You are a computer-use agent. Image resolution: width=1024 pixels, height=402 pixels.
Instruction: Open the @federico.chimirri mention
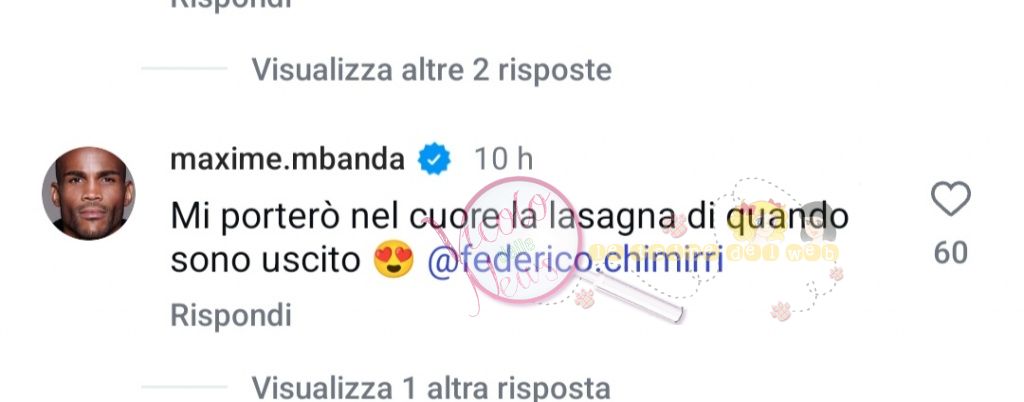pyautogui.click(x=575, y=260)
